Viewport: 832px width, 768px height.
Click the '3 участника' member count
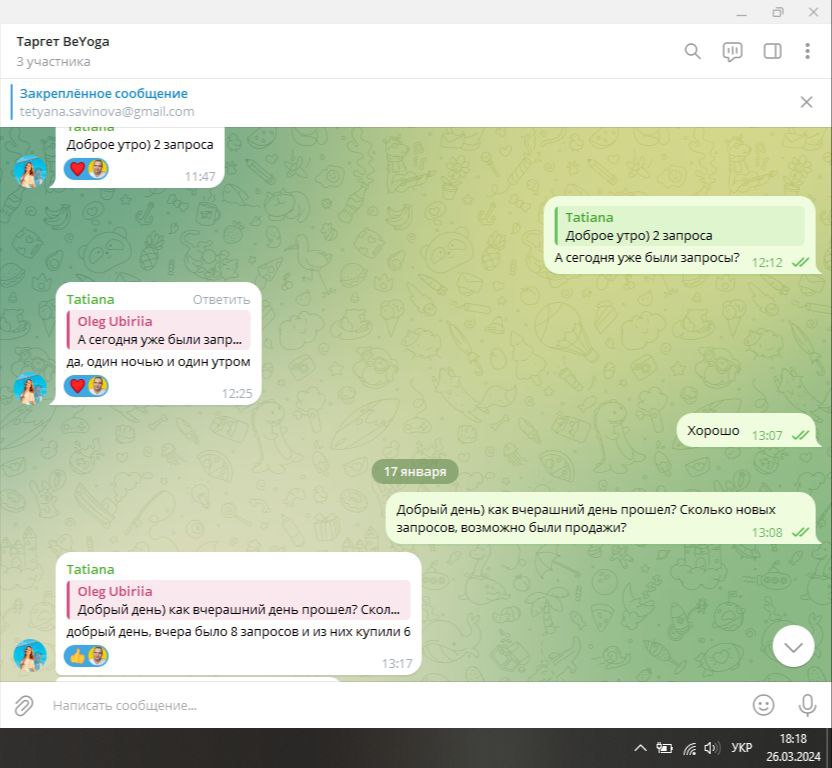coord(53,62)
